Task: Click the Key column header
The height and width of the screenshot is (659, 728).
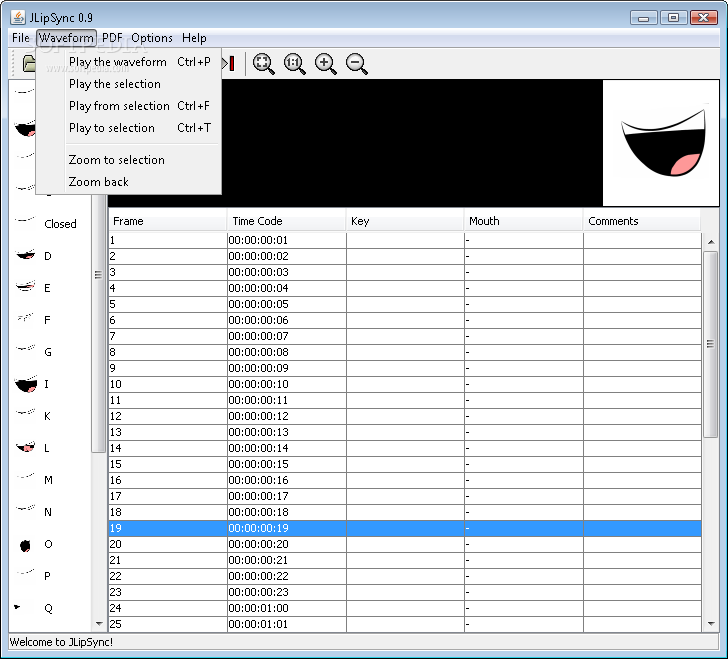Action: [405, 221]
